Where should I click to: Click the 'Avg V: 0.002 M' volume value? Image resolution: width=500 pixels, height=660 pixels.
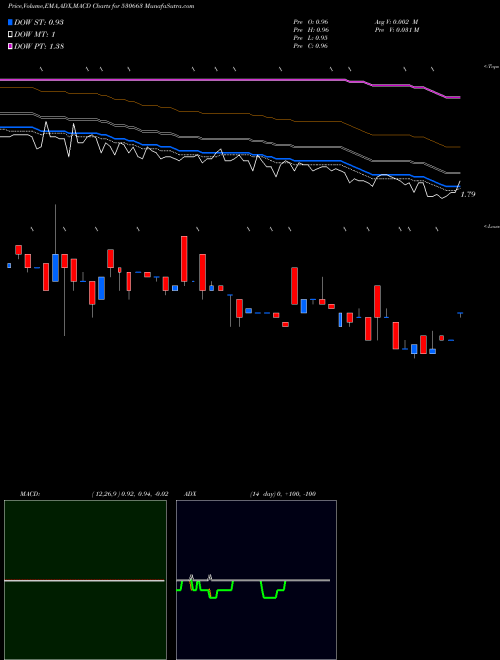[x=396, y=22]
